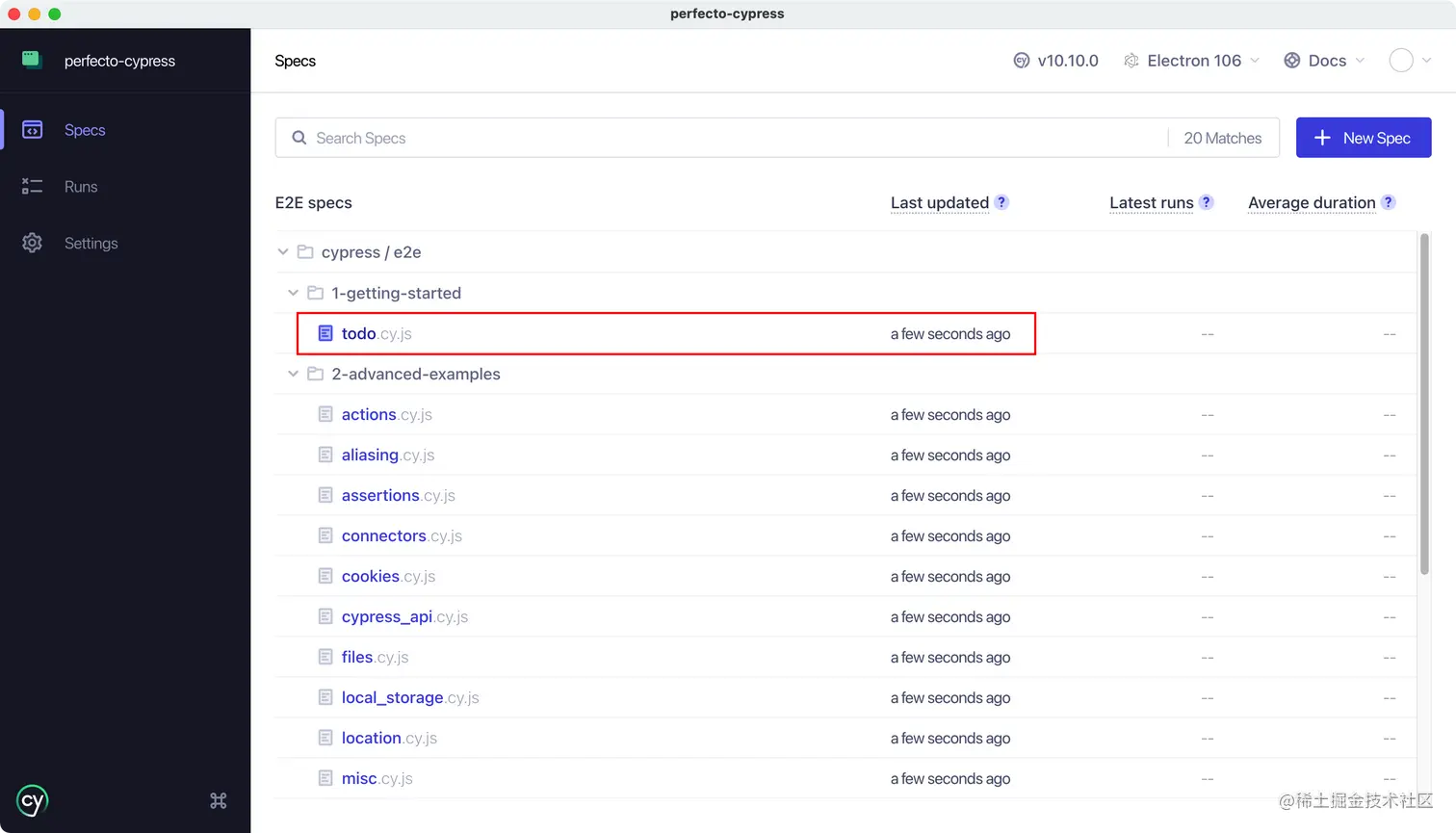Collapse the cypress / e2e folder chevron
Image resolution: width=1456 pixels, height=833 pixels.
point(283,251)
